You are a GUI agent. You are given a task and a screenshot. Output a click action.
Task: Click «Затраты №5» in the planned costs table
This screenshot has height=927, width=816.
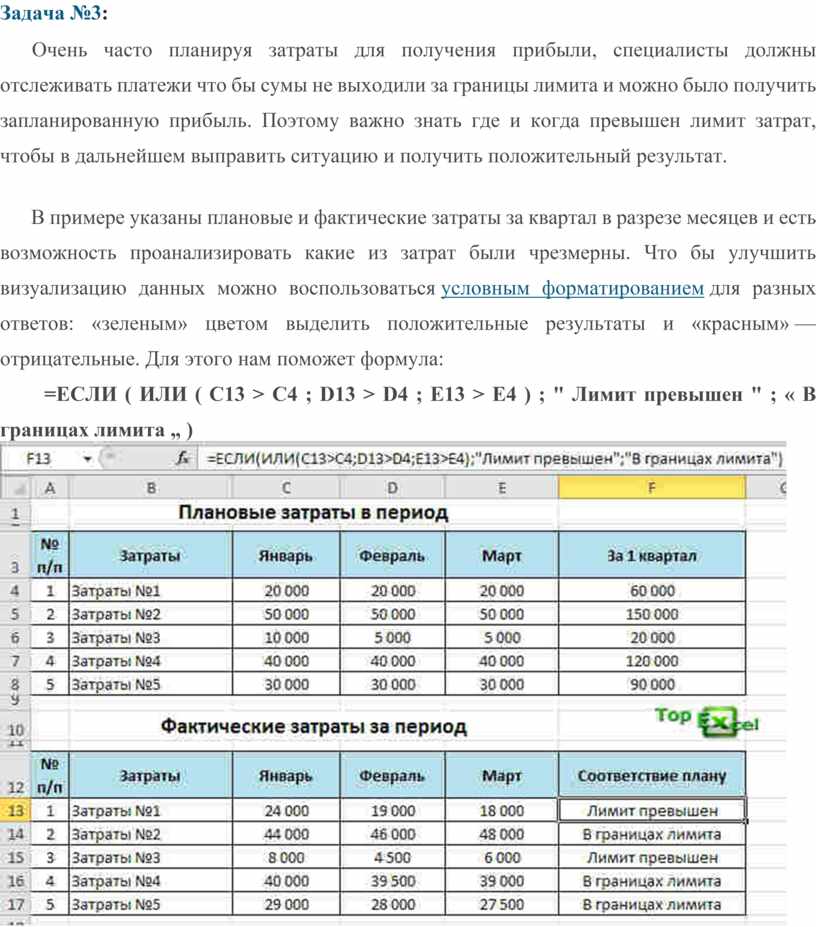coord(151,685)
